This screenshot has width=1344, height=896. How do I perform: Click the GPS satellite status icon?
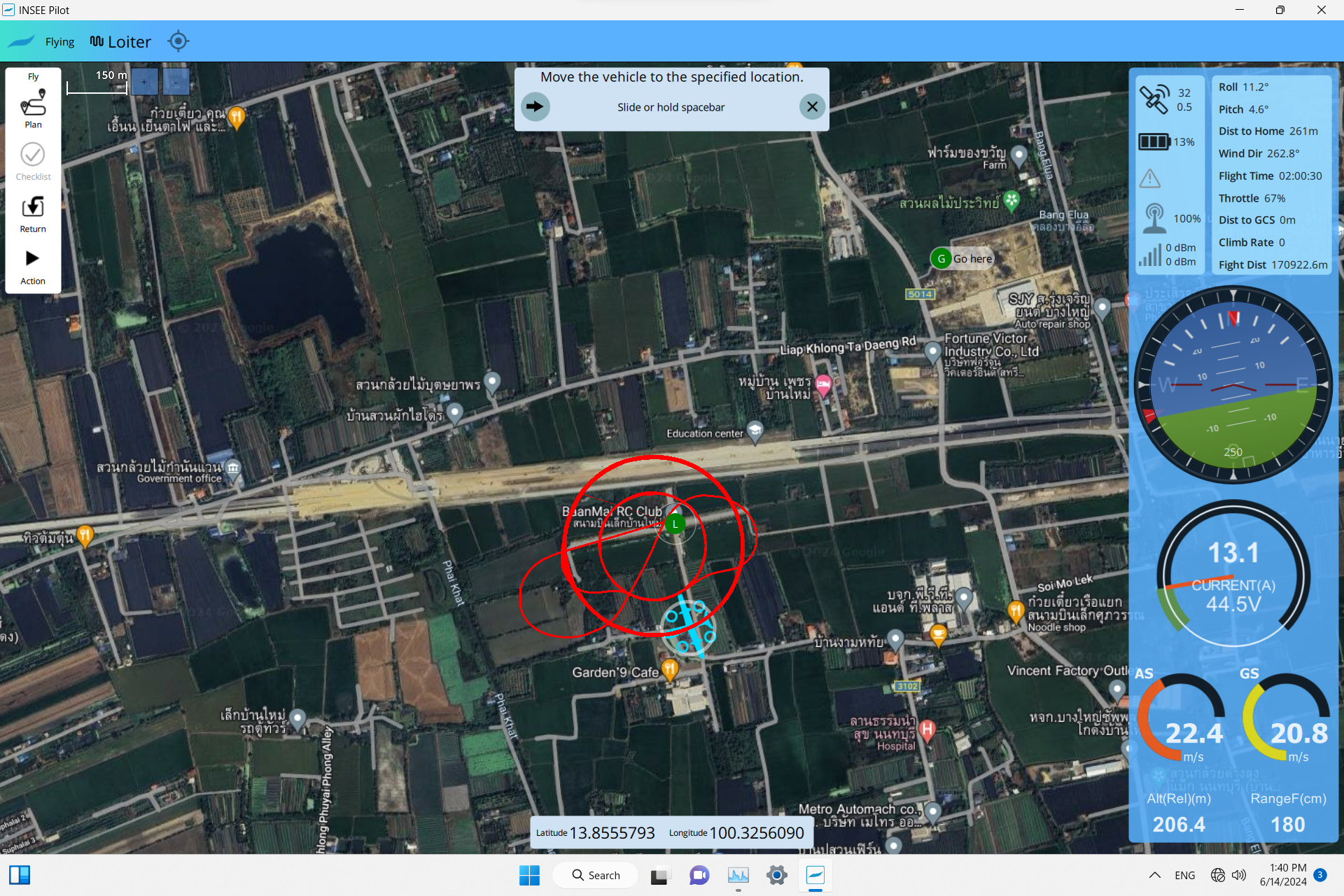click(1154, 99)
